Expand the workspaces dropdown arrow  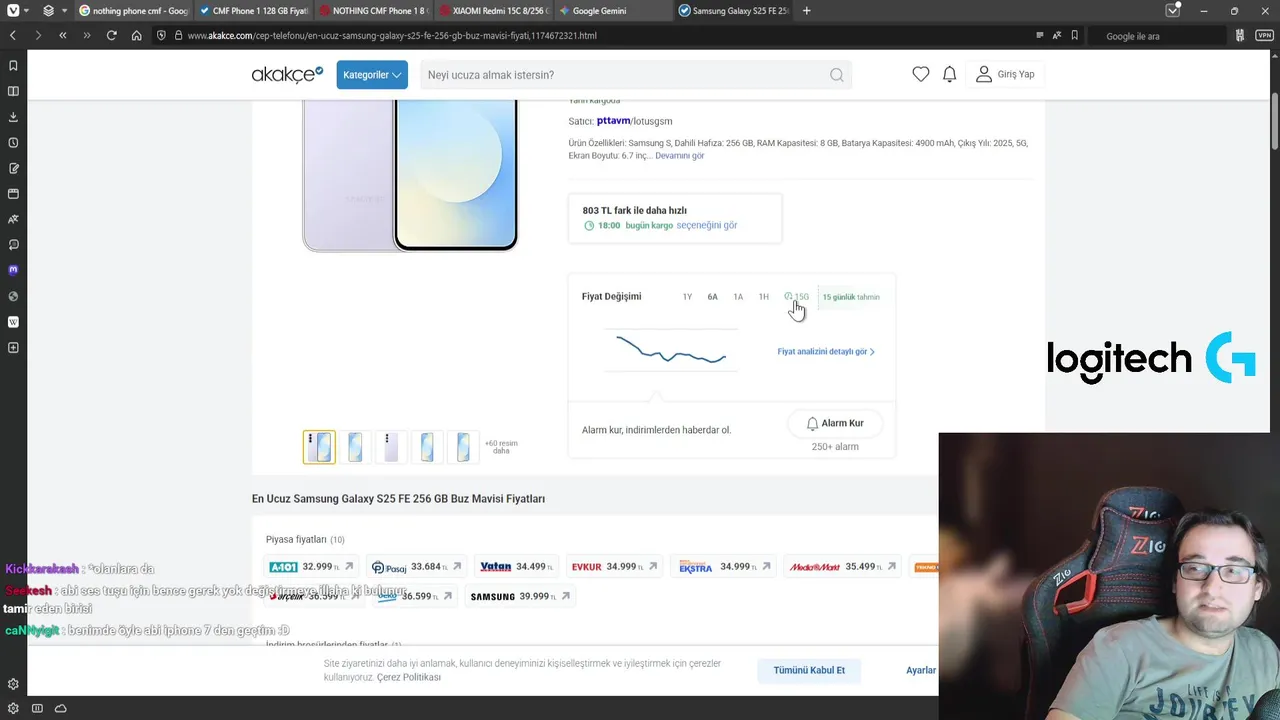click(65, 11)
